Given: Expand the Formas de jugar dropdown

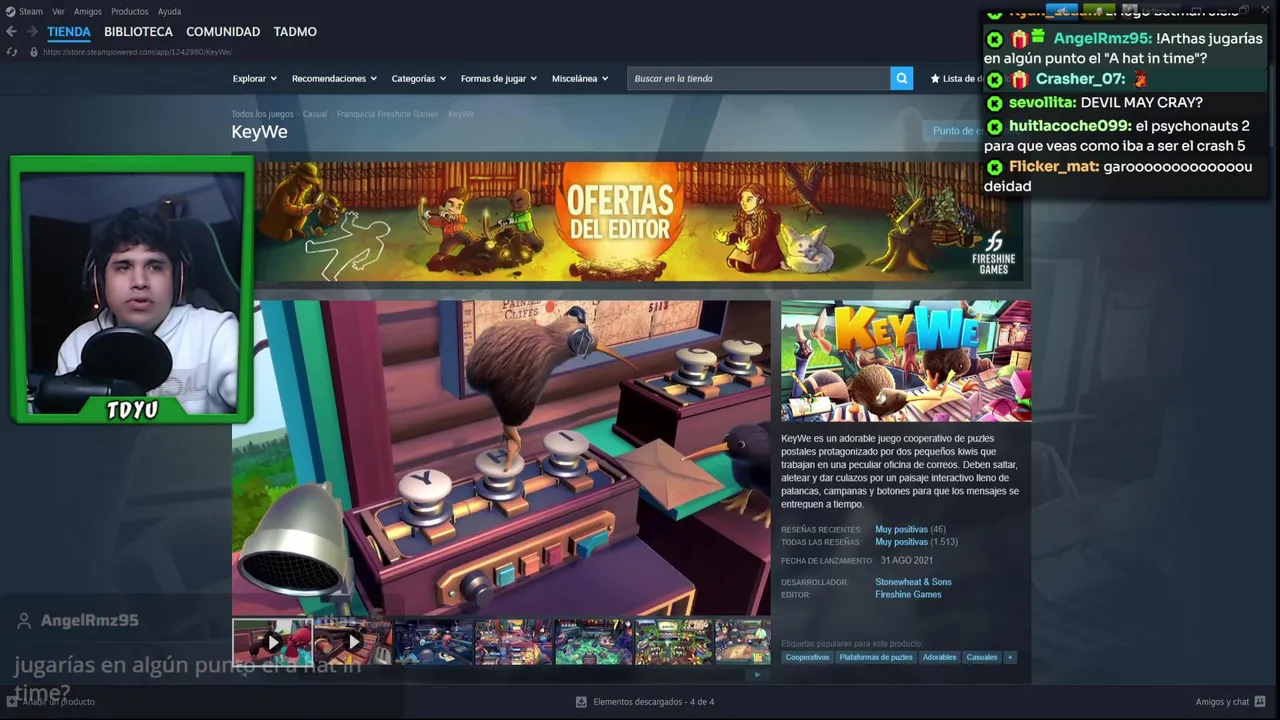Looking at the screenshot, I should [498, 78].
